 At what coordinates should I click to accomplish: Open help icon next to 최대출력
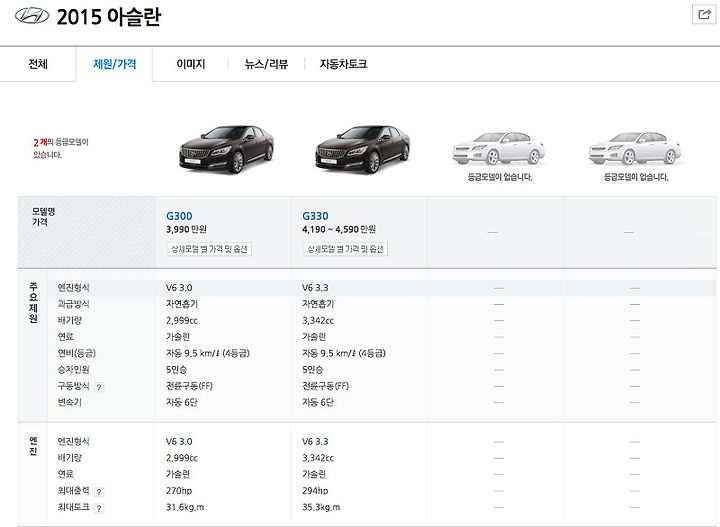point(99,492)
